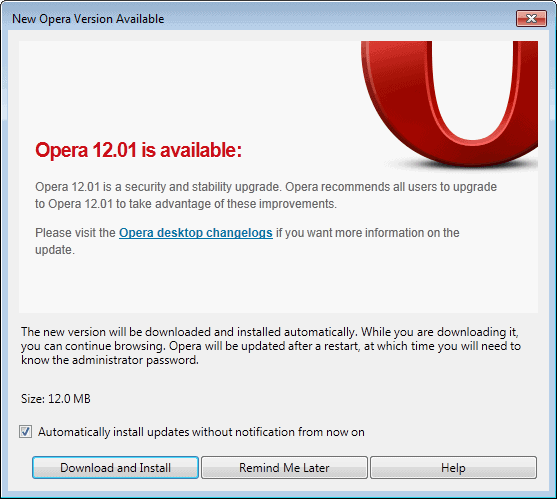Click the shadow beneath the Opera logo
The image size is (557, 499).
[x=462, y=164]
